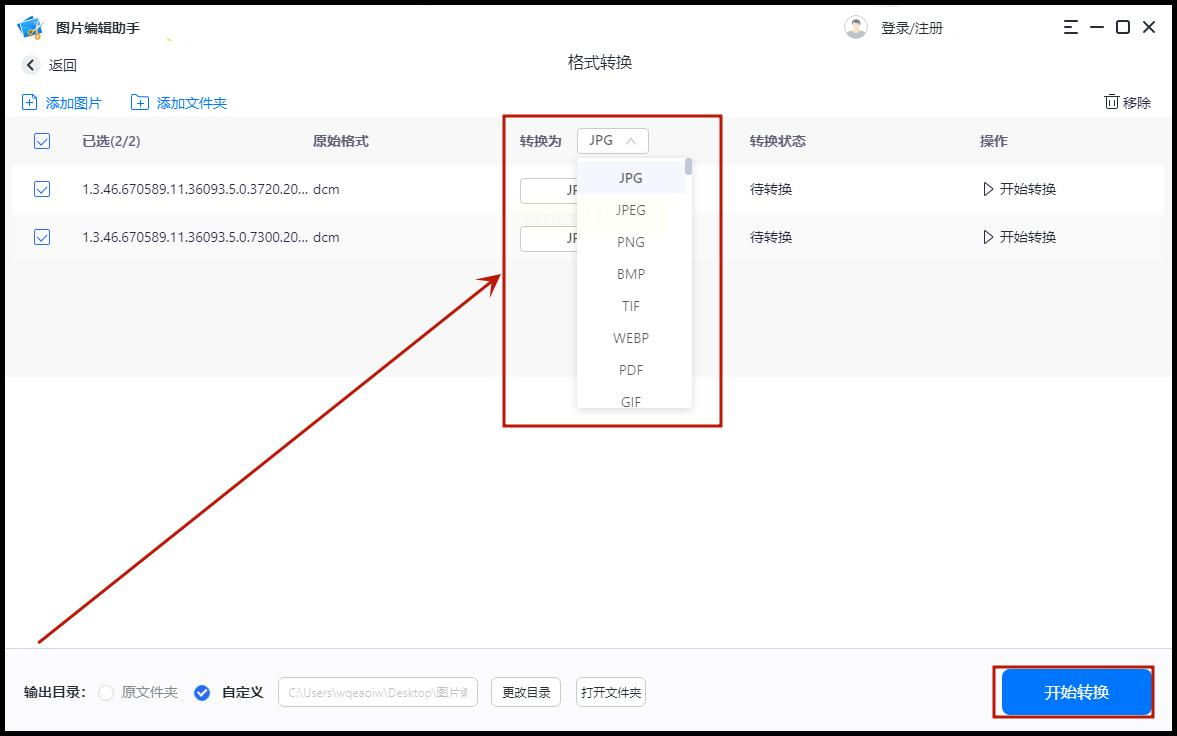Click the 转换状态 column header
Viewport: 1177px width, 736px height.
point(778,141)
